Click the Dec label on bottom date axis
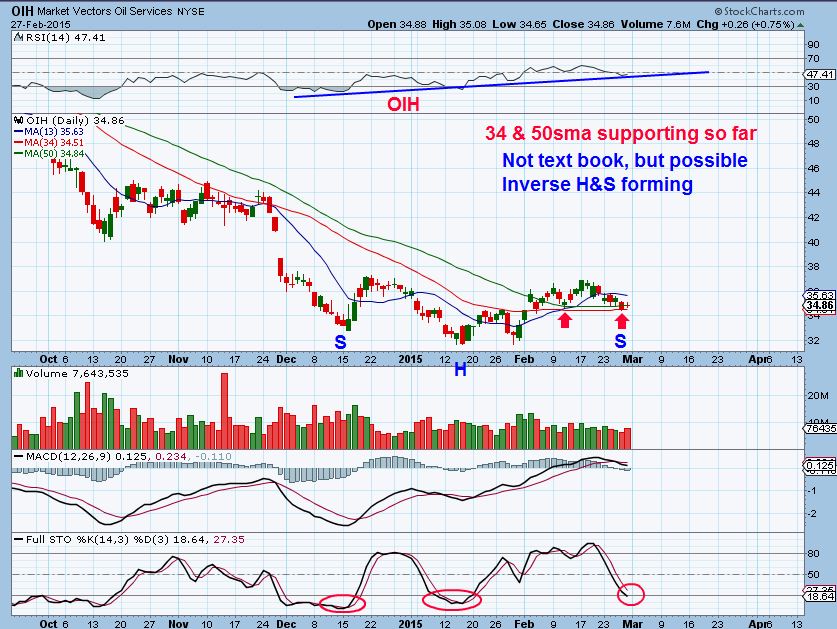This screenshot has height=629, width=837. (x=286, y=624)
